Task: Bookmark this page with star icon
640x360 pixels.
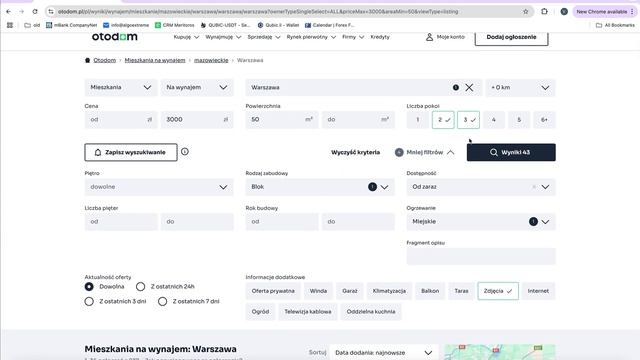Action: coord(526,11)
